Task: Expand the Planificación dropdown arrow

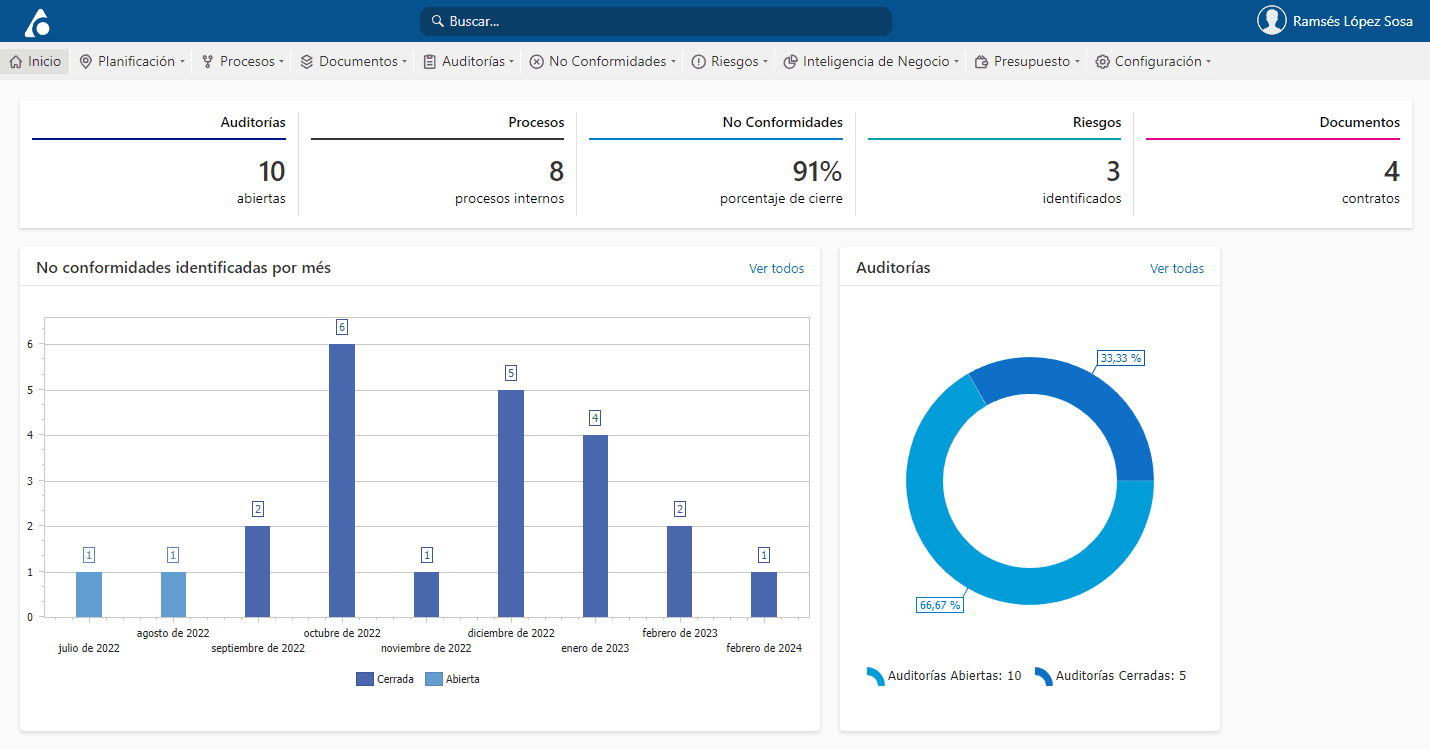Action: click(x=182, y=62)
